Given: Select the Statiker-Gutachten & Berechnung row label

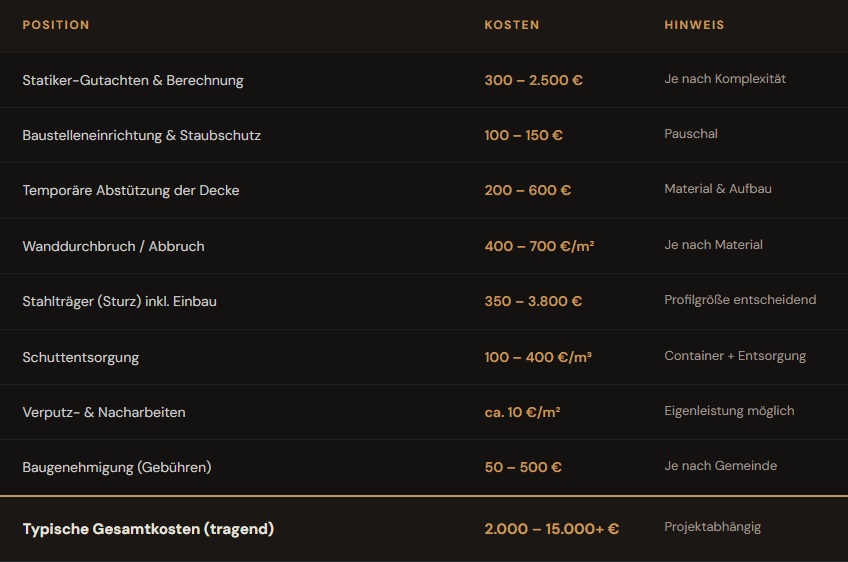Looking at the screenshot, I should click(133, 80).
